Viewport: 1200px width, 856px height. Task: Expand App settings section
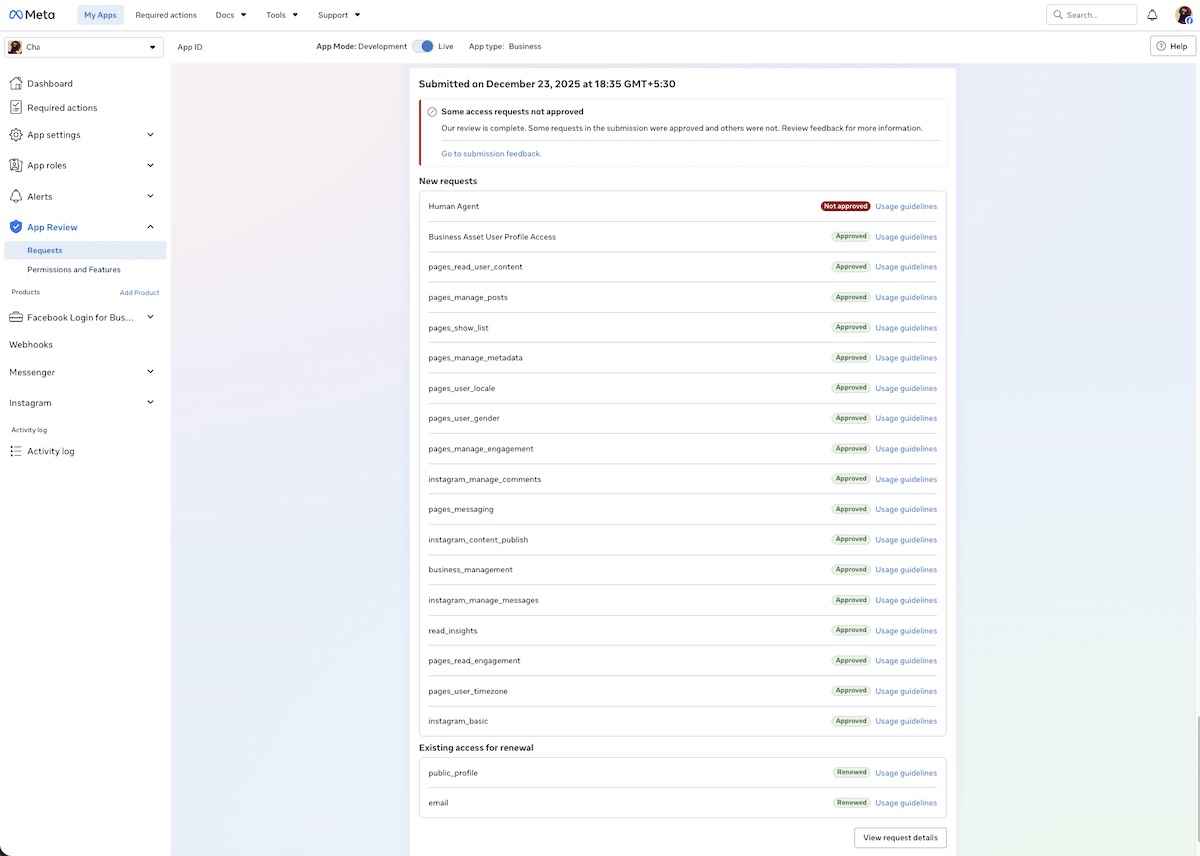click(151, 134)
